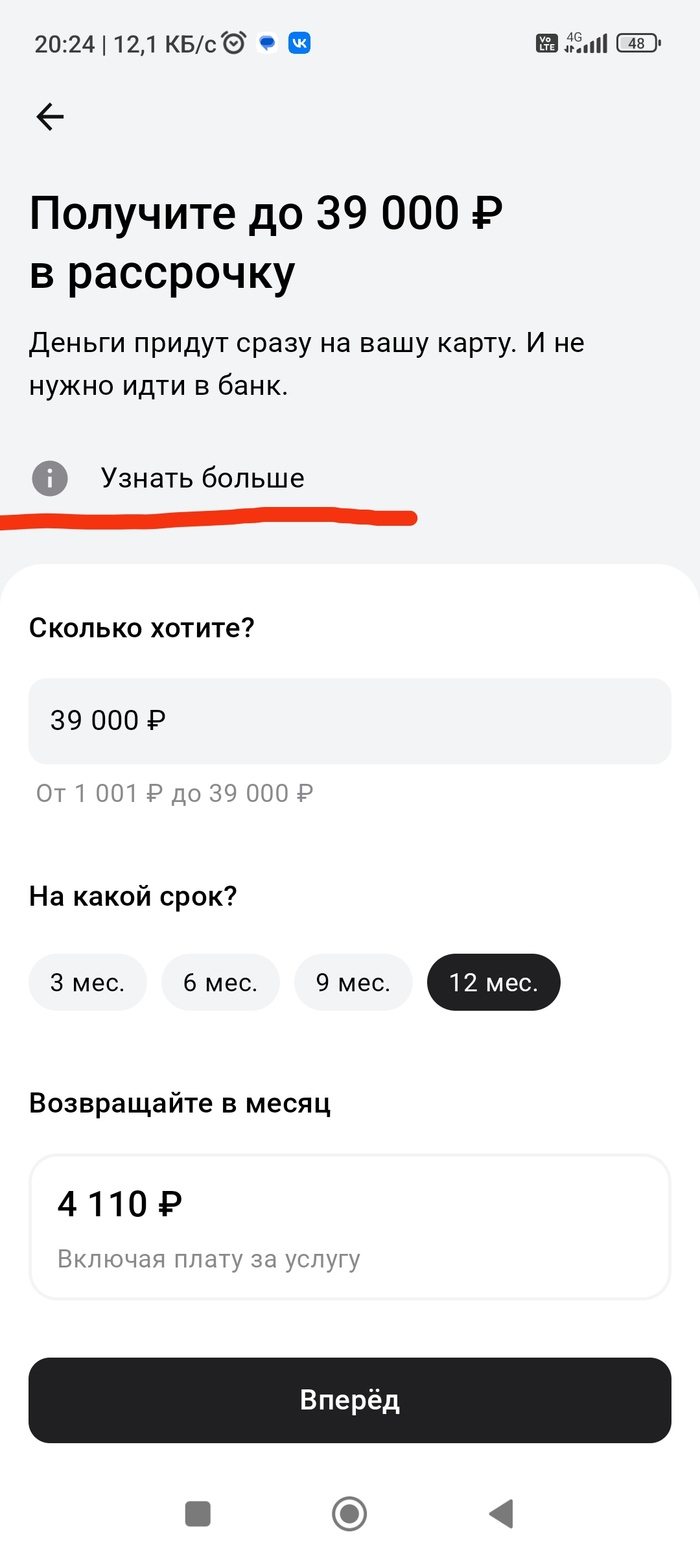Tap the 4G signal strength icon
This screenshot has height=1556, width=700.
click(x=586, y=43)
